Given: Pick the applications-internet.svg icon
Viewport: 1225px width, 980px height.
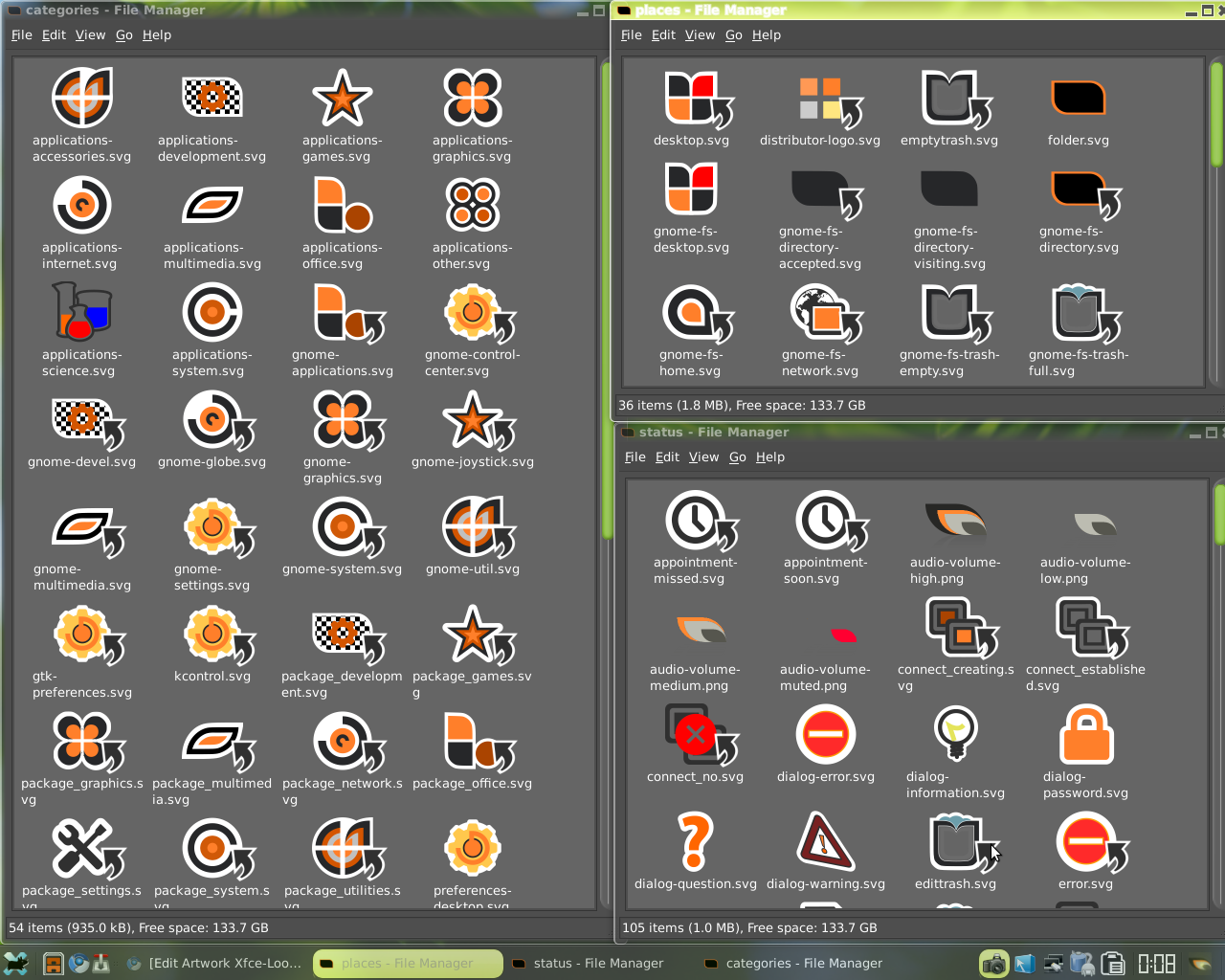Looking at the screenshot, I should (x=82, y=205).
